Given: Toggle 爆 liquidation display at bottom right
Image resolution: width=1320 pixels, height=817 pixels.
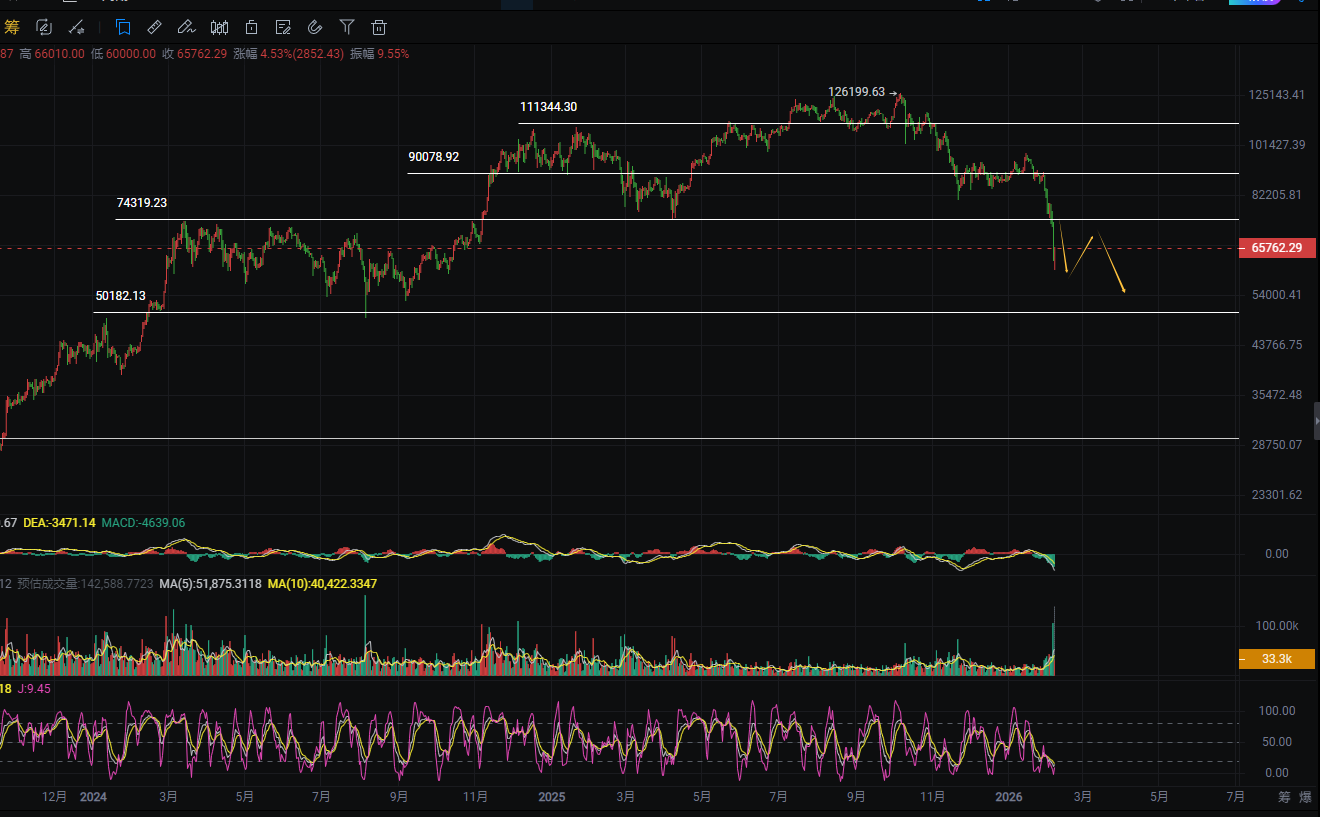Looking at the screenshot, I should pos(1305,797).
